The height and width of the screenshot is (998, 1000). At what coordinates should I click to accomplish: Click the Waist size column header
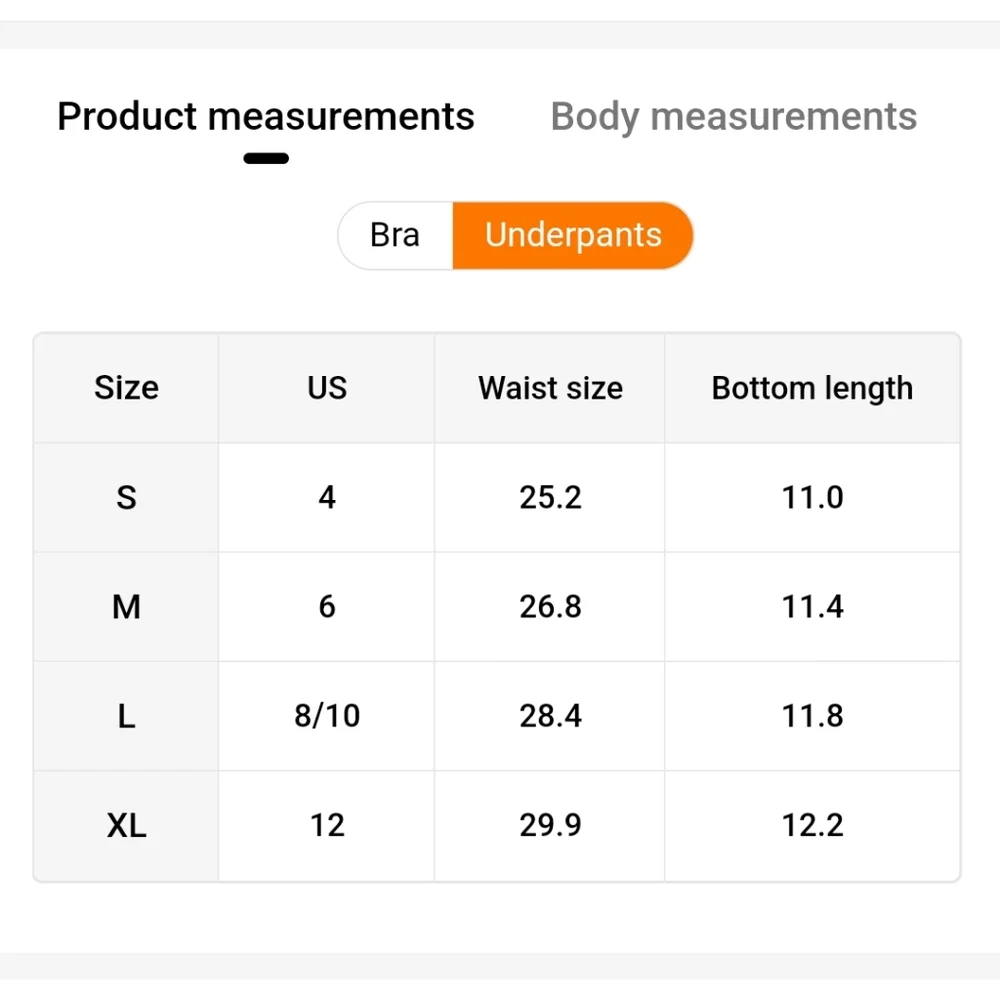pyautogui.click(x=550, y=388)
